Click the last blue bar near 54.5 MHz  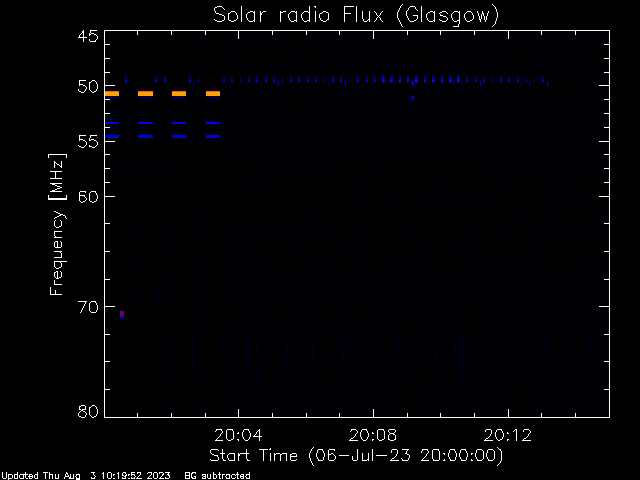213,136
